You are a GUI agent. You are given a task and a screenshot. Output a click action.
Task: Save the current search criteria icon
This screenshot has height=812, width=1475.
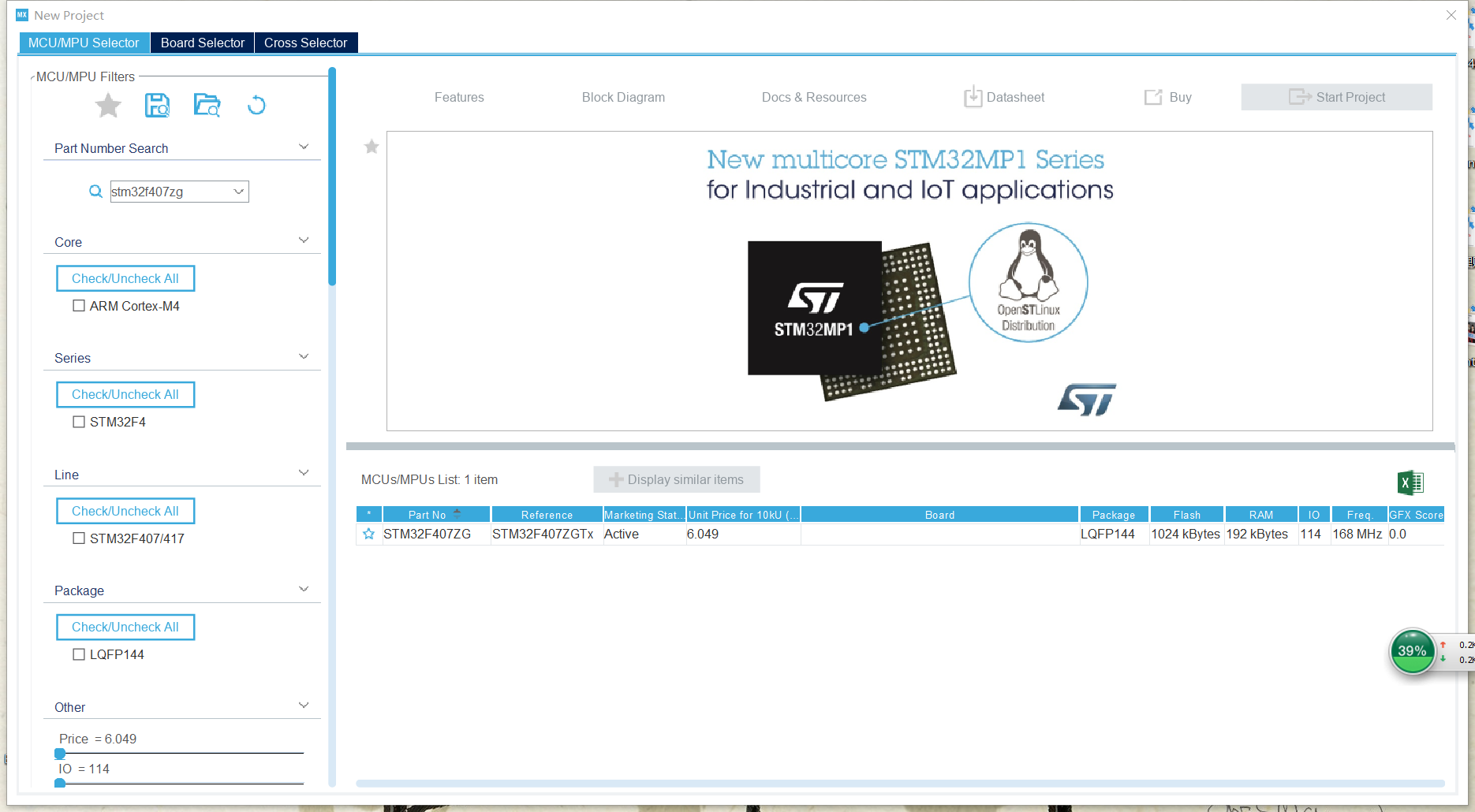[157, 105]
